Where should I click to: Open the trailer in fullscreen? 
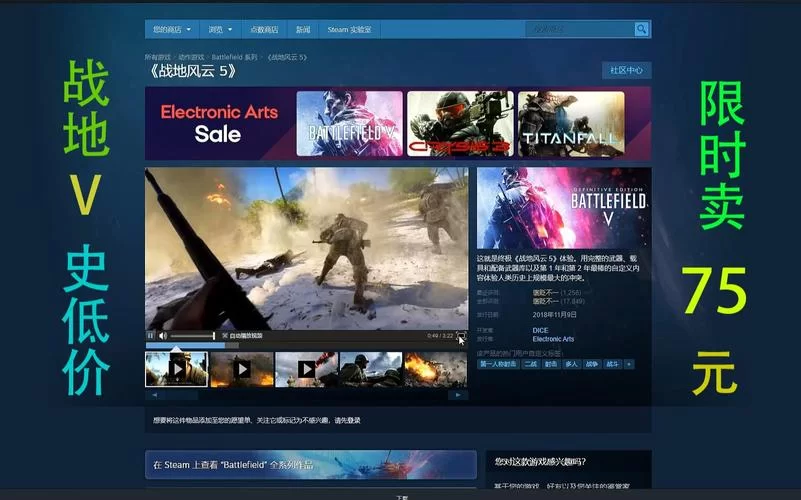point(461,336)
